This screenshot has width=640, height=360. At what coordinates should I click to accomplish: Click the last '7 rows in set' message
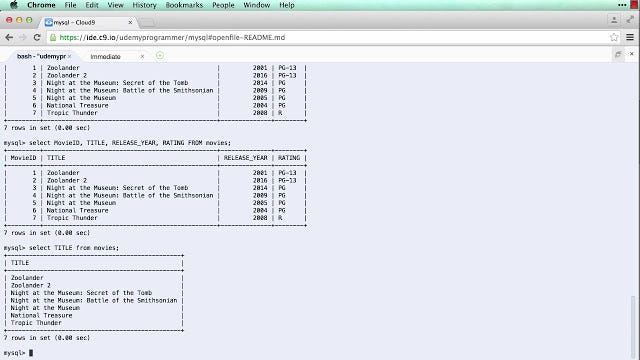(x=47, y=338)
